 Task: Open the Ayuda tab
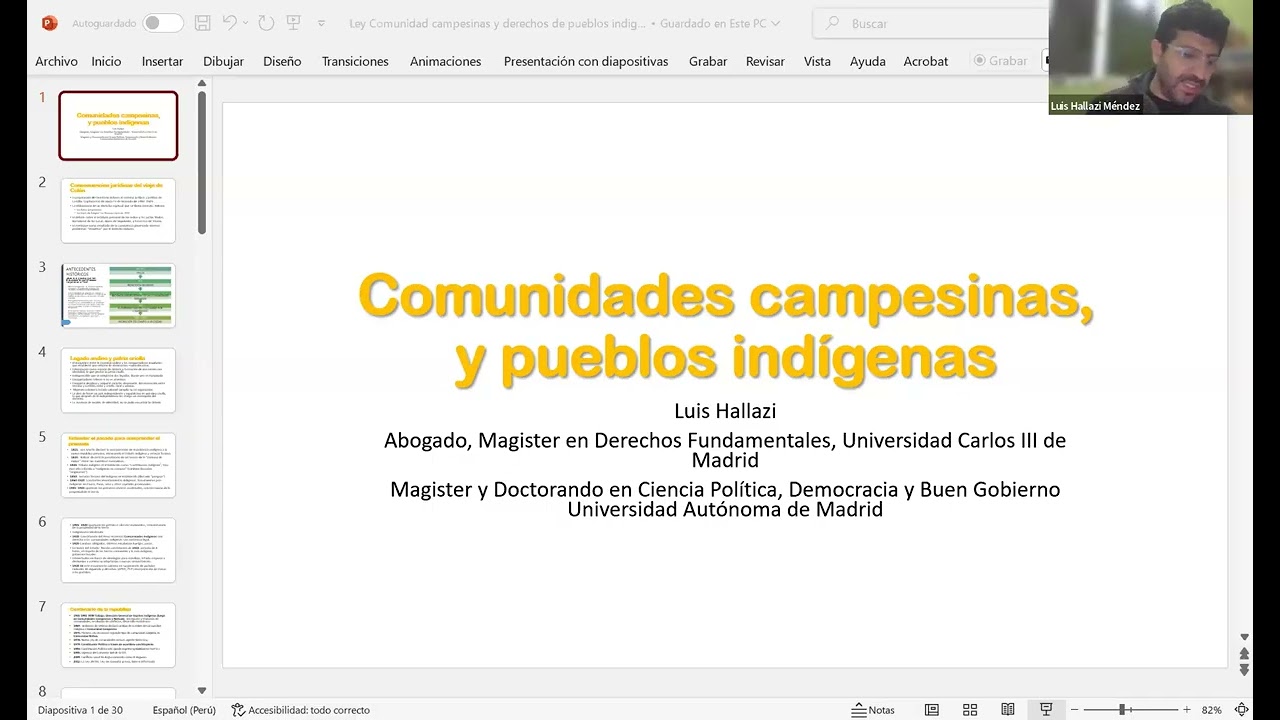(867, 61)
